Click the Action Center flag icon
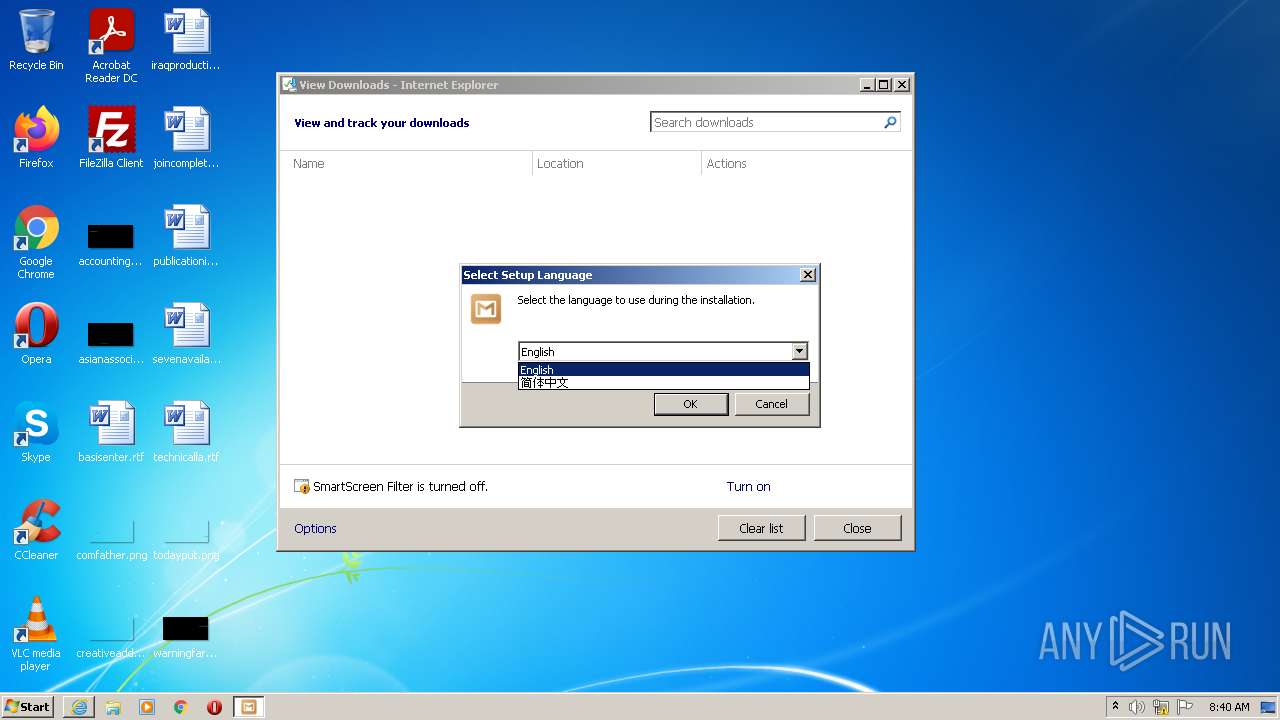The image size is (1280, 720). pos(1185,707)
